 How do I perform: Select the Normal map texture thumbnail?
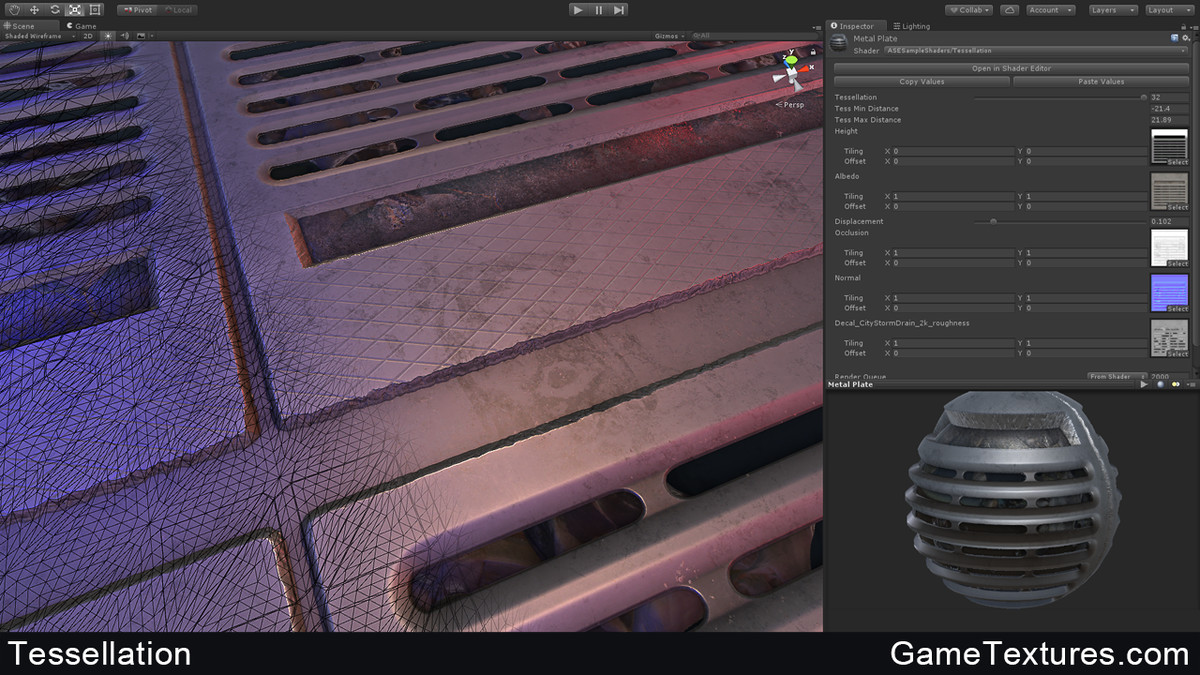coord(1169,292)
